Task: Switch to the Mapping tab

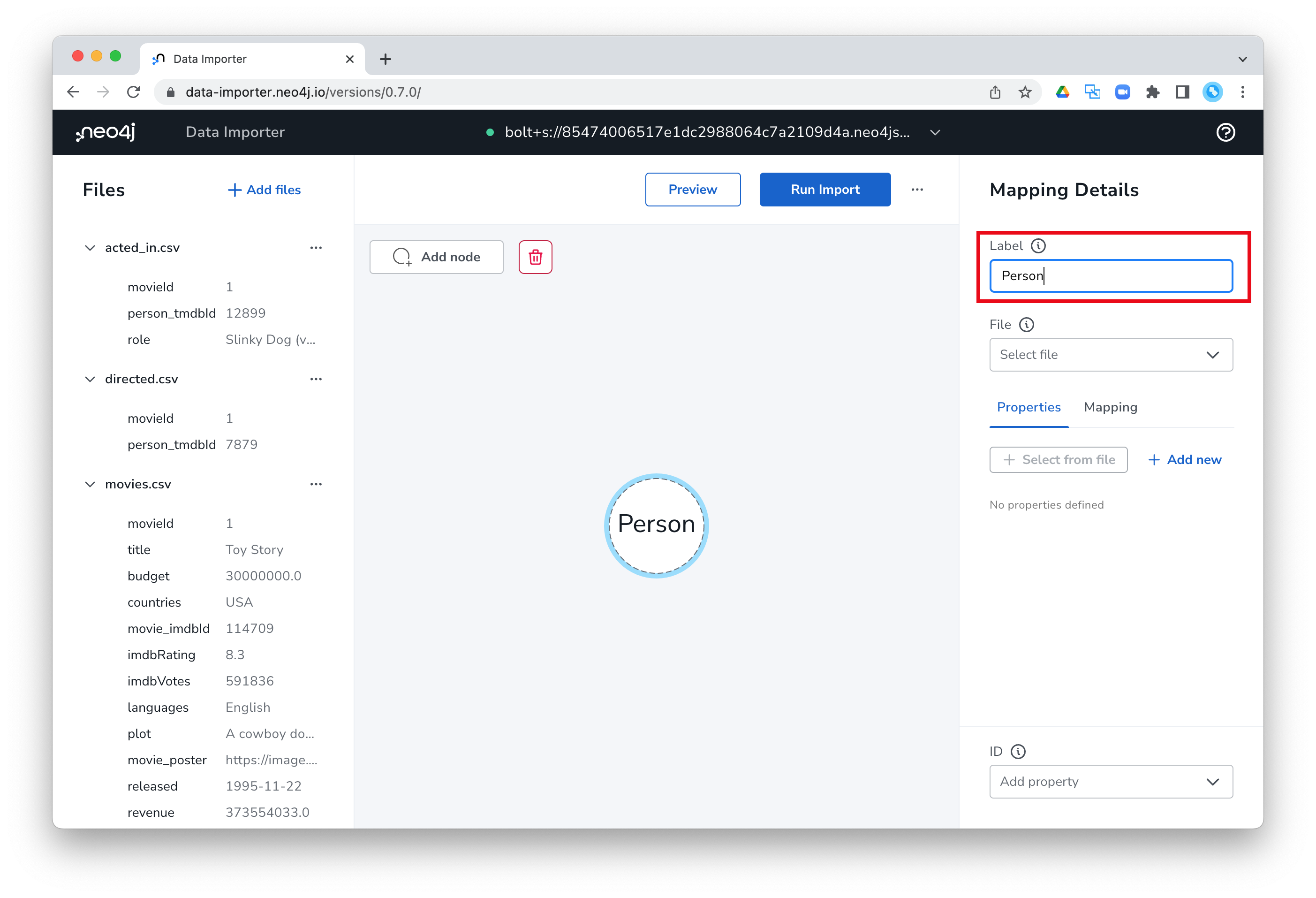Action: 1110,407
